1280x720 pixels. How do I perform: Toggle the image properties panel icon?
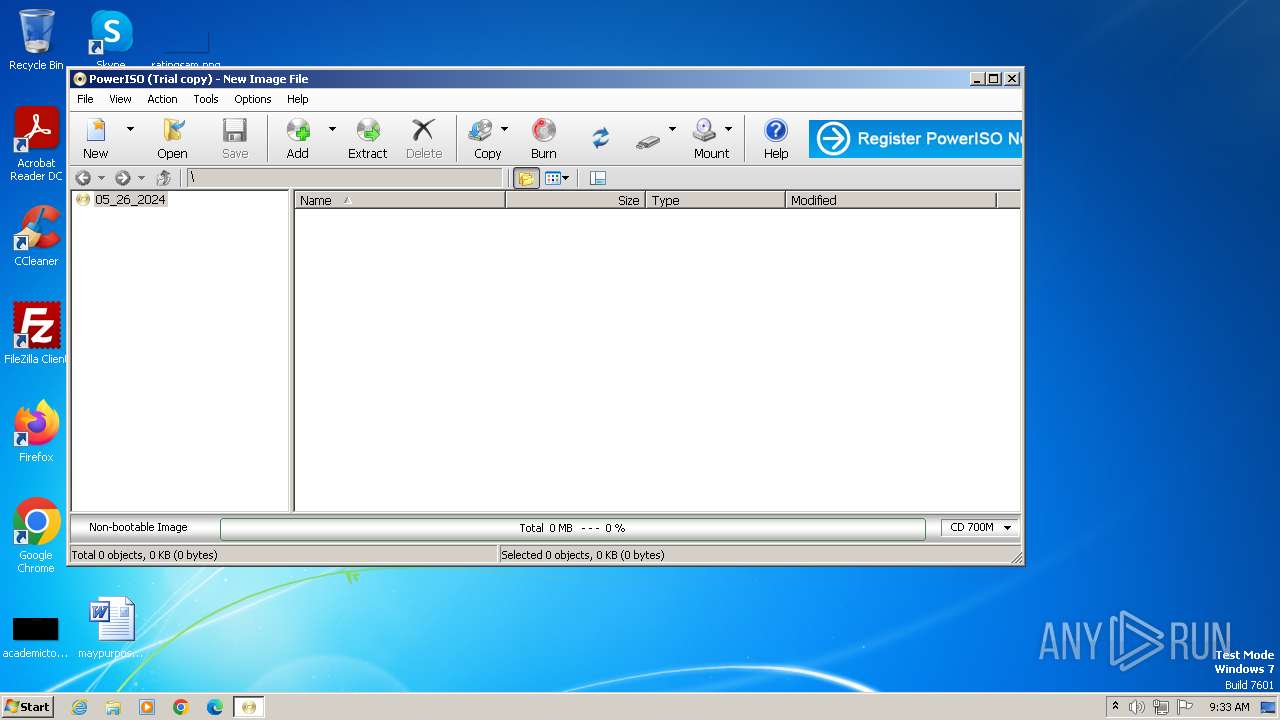[598, 178]
